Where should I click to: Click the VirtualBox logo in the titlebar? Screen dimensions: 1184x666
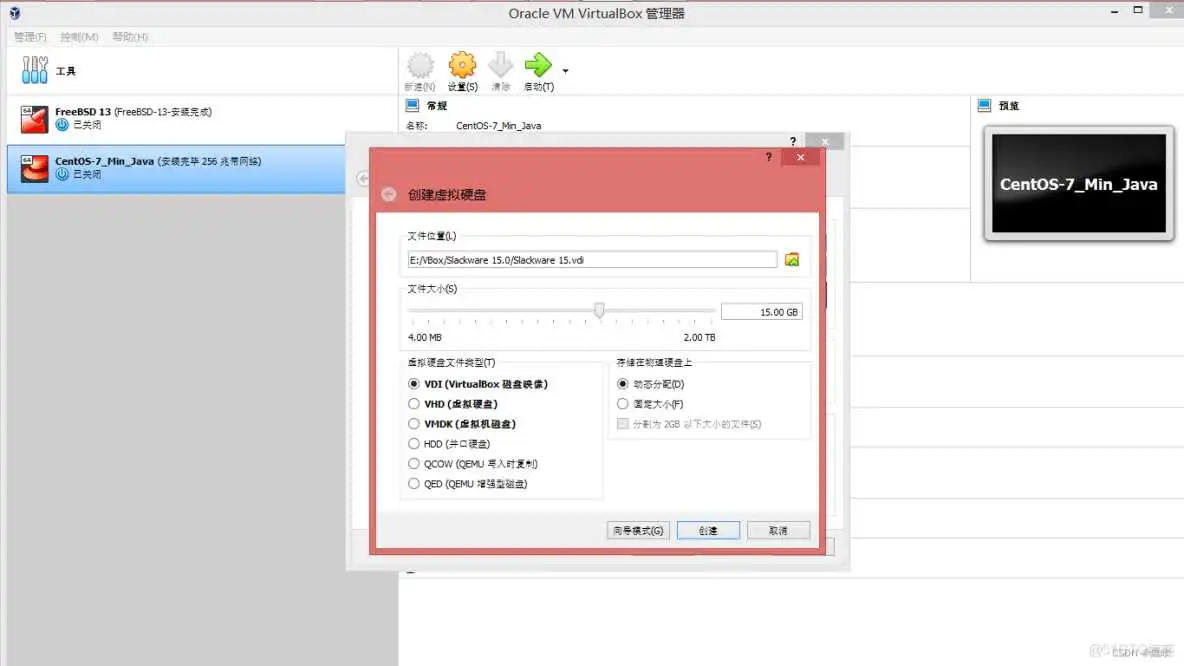pos(14,12)
